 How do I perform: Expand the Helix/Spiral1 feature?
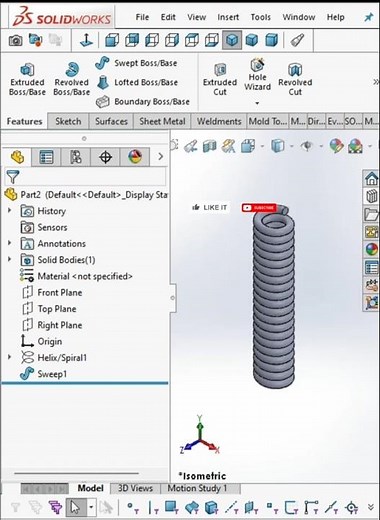pyautogui.click(x=10, y=357)
